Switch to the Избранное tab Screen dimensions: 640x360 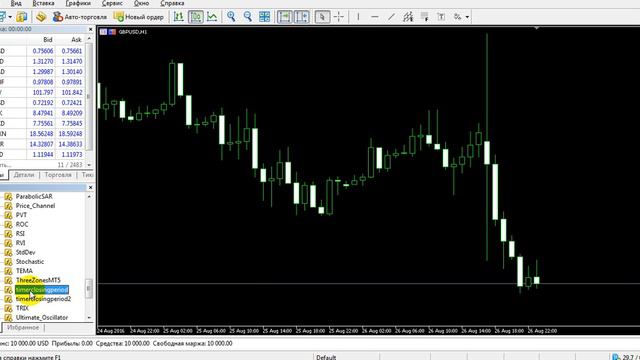tap(23, 328)
